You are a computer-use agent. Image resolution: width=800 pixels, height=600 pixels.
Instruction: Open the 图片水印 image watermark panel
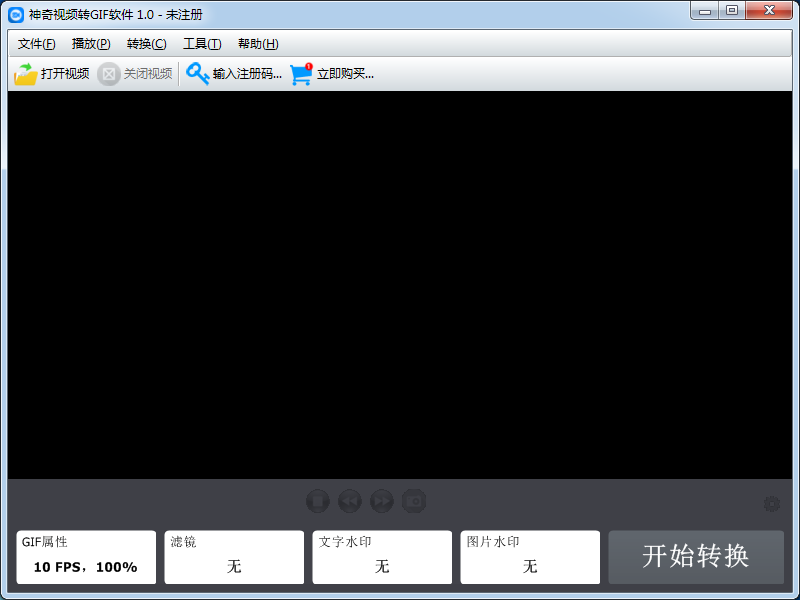[529, 556]
